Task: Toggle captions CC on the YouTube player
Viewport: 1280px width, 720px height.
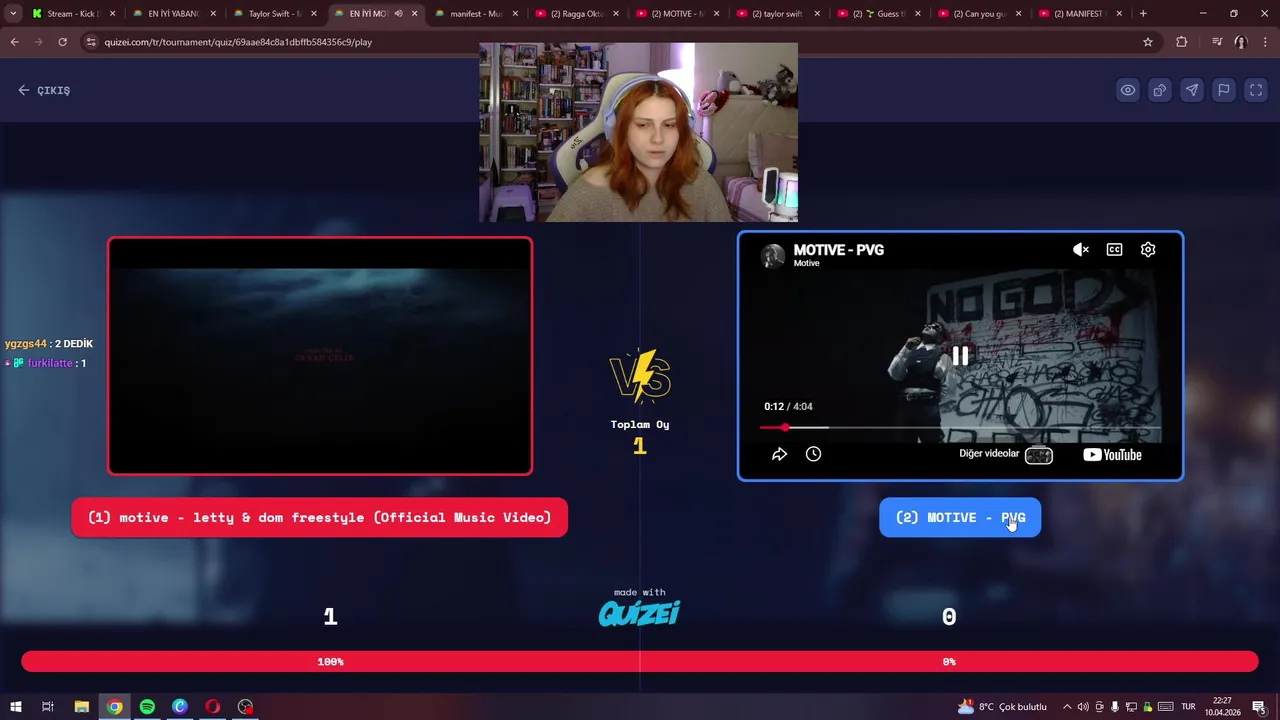Action: pyautogui.click(x=1114, y=250)
